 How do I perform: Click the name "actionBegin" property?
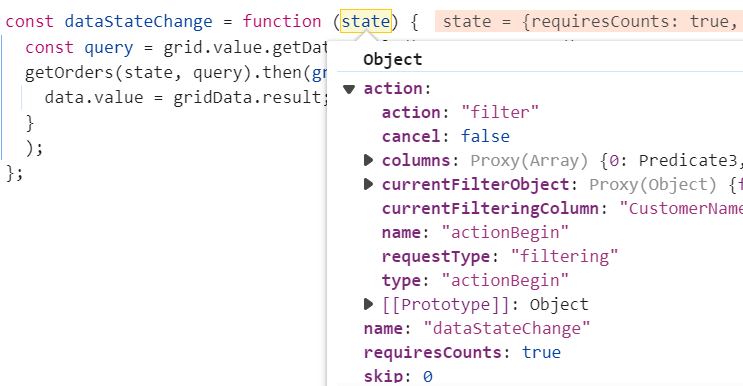[x=475, y=233]
